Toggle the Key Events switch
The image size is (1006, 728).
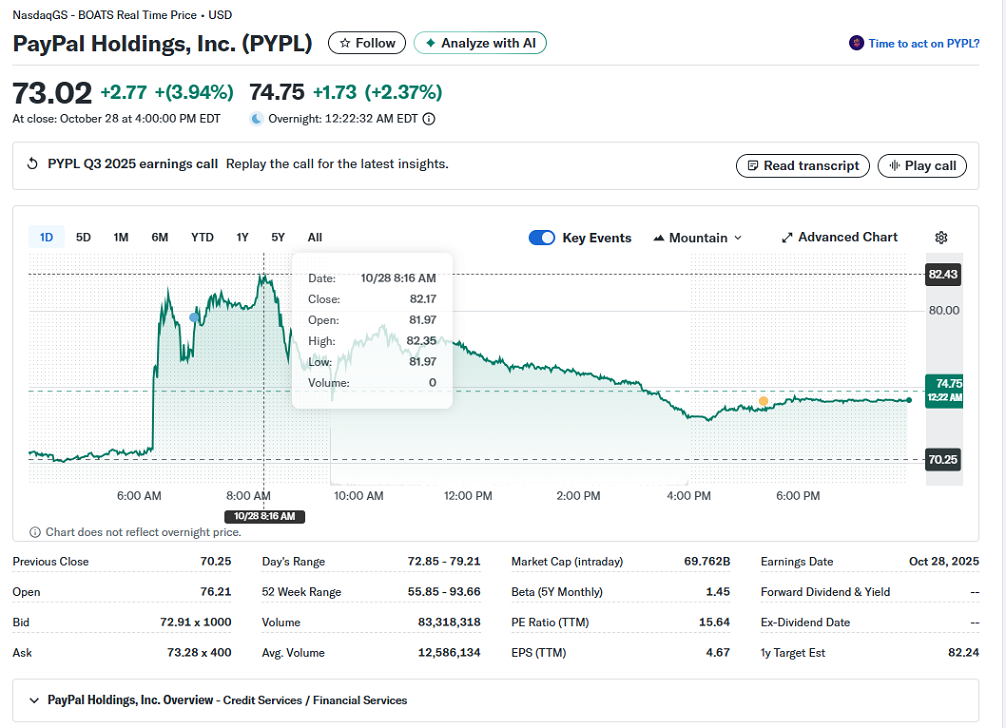coord(542,238)
